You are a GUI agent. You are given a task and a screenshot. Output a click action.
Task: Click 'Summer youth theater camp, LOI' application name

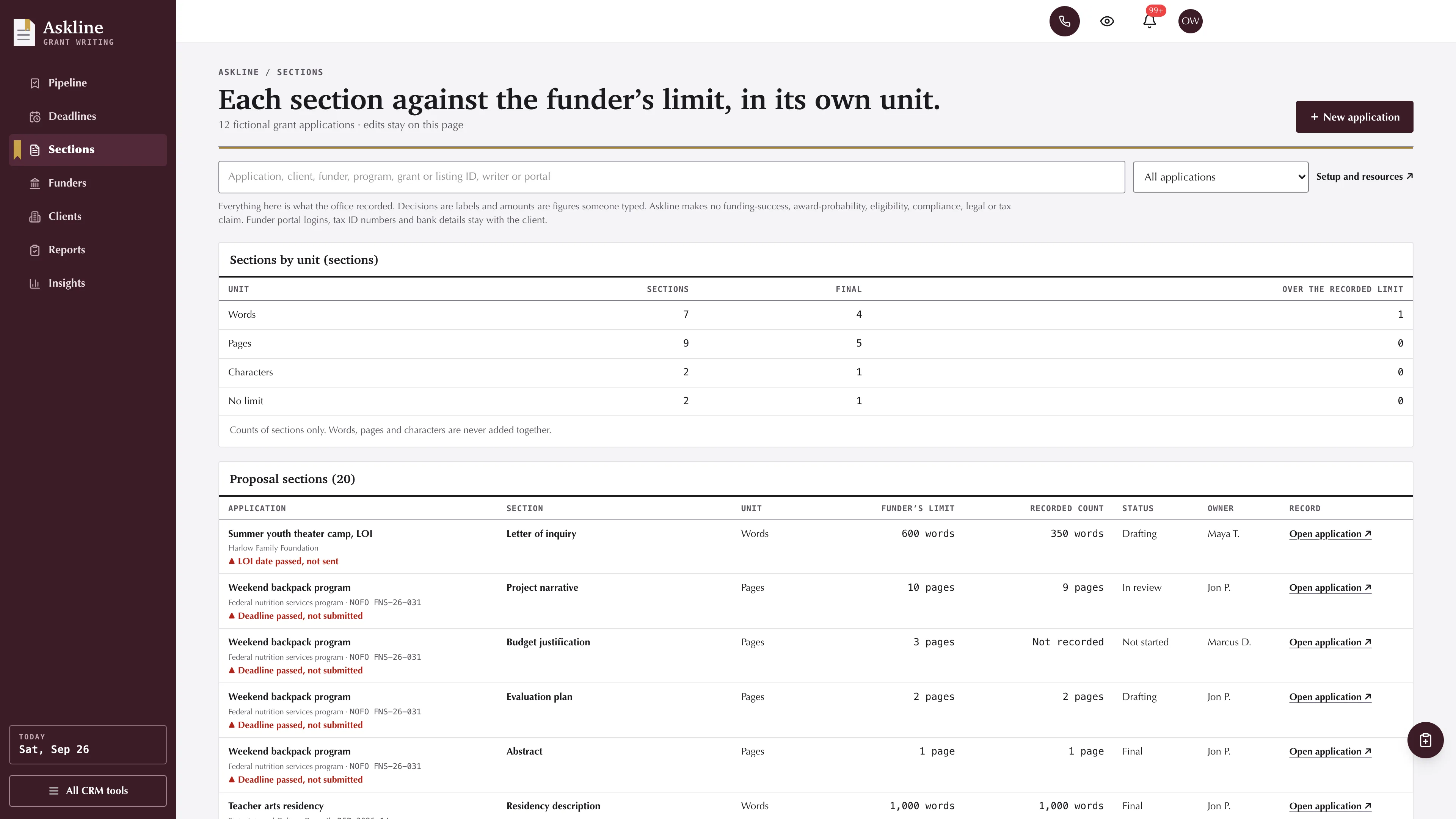[300, 533]
